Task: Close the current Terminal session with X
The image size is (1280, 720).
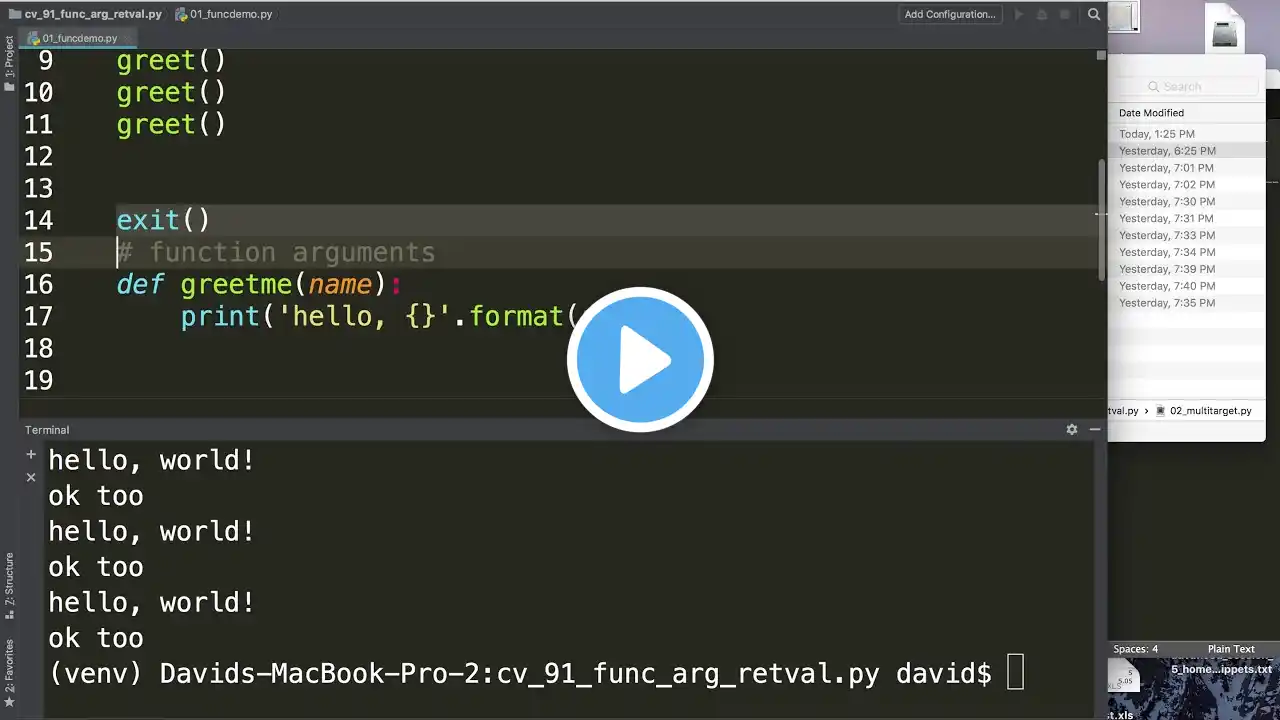Action: tap(31, 477)
